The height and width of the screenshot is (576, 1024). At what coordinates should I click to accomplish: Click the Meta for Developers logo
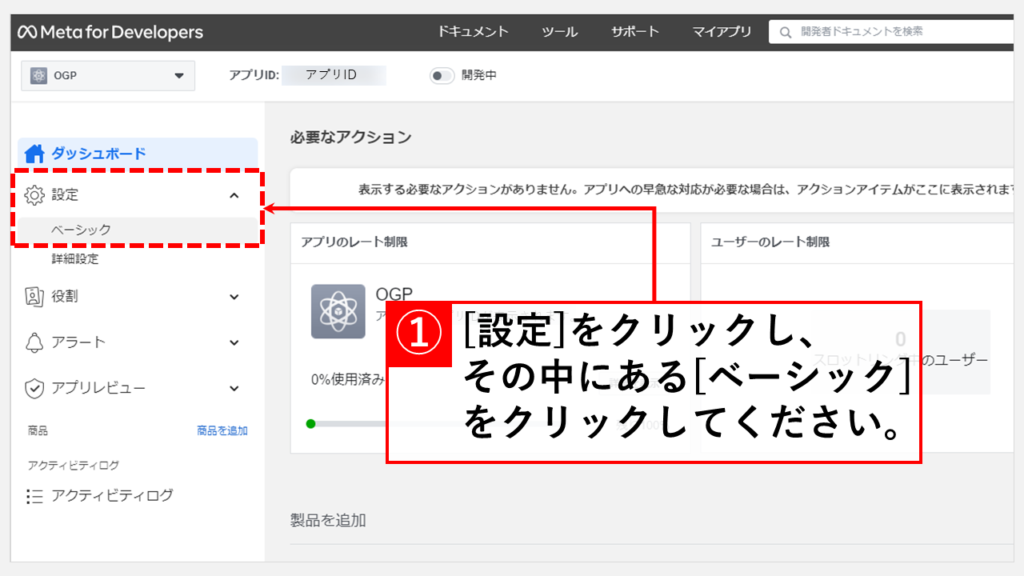(x=110, y=32)
